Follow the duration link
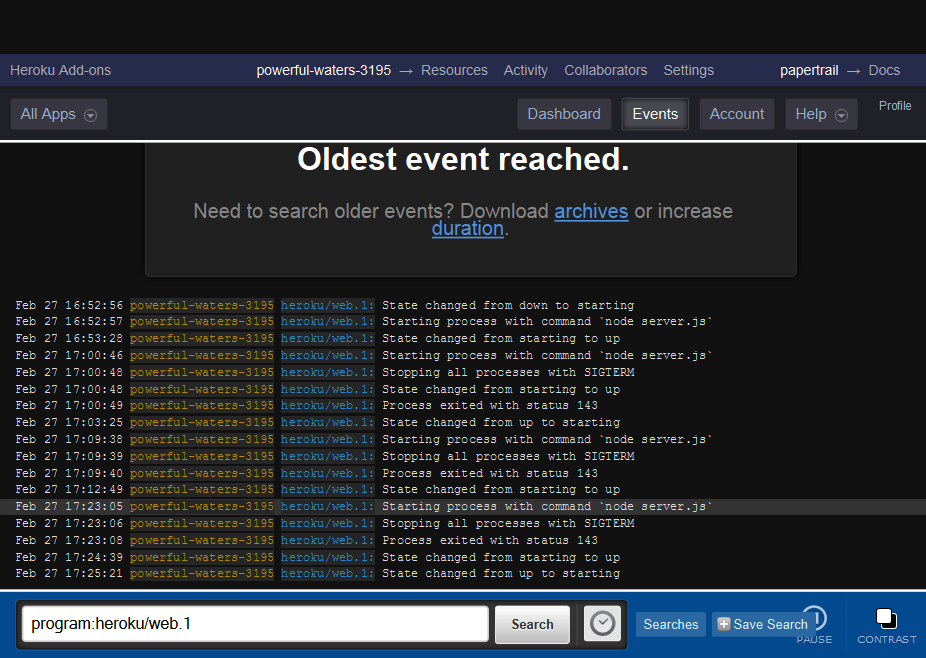This screenshot has width=926, height=658. (x=468, y=229)
